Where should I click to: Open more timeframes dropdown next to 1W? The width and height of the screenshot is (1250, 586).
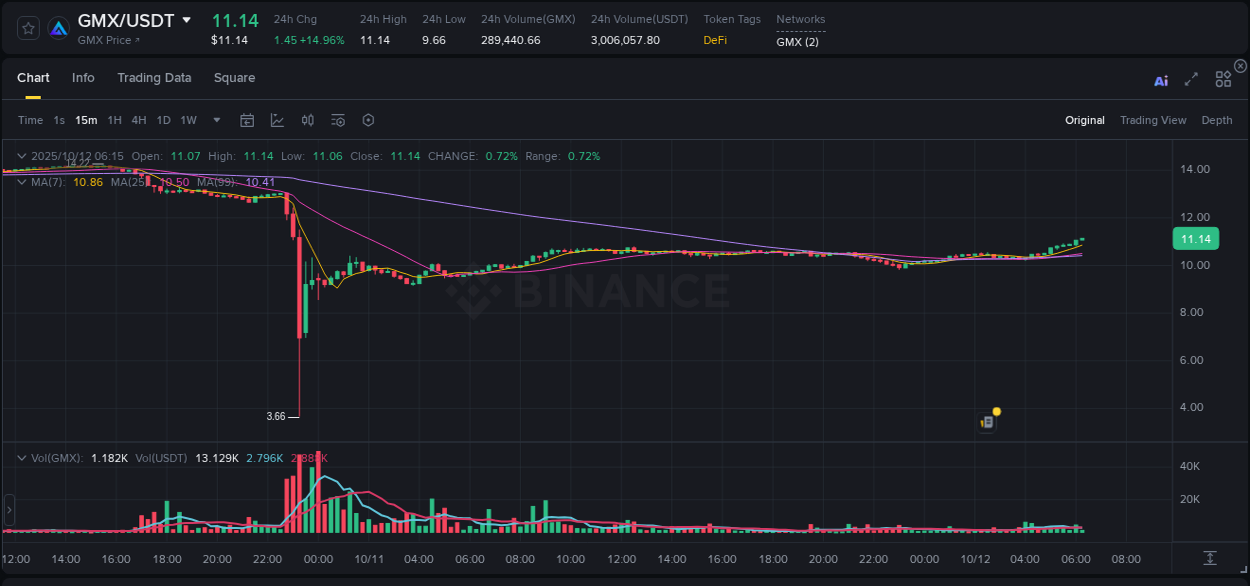tap(215, 120)
